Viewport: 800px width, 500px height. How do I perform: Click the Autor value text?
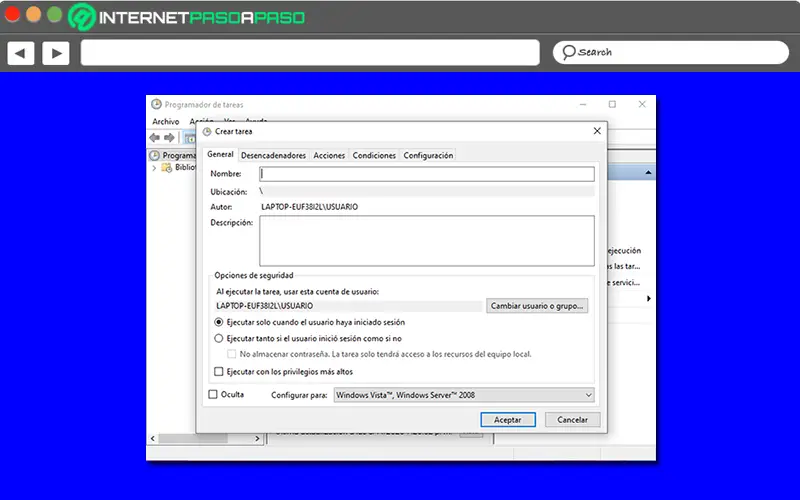310,207
